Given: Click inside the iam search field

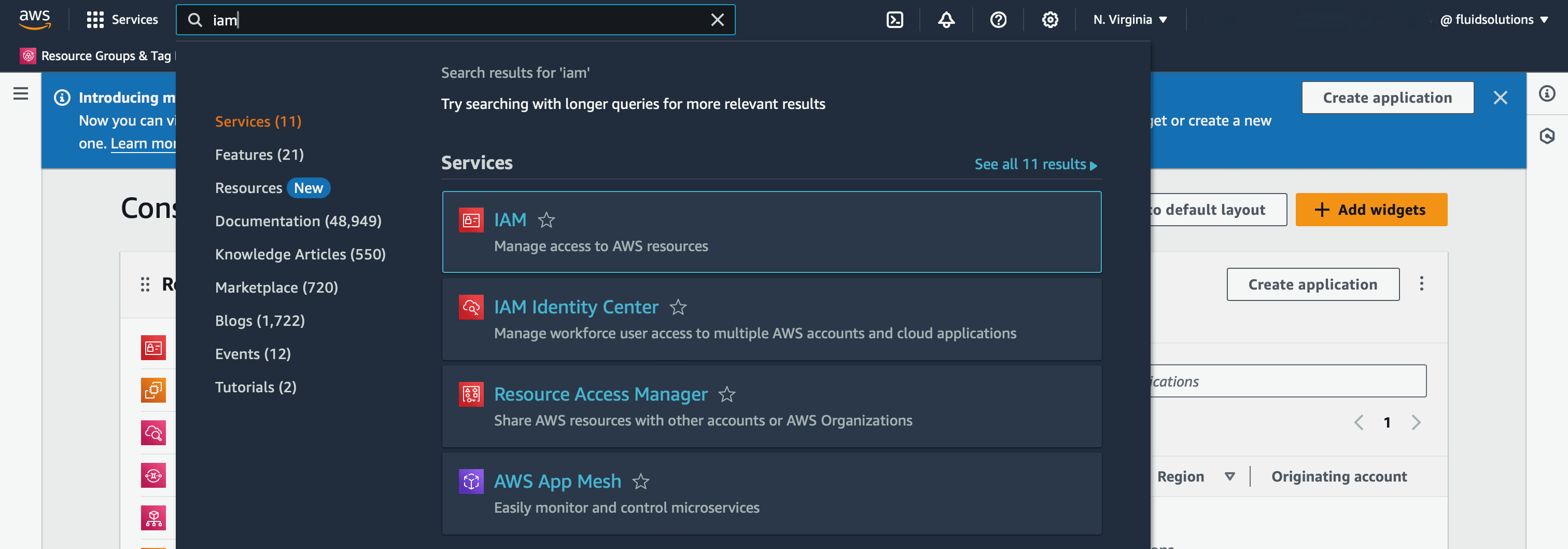Looking at the screenshot, I should [x=455, y=20].
